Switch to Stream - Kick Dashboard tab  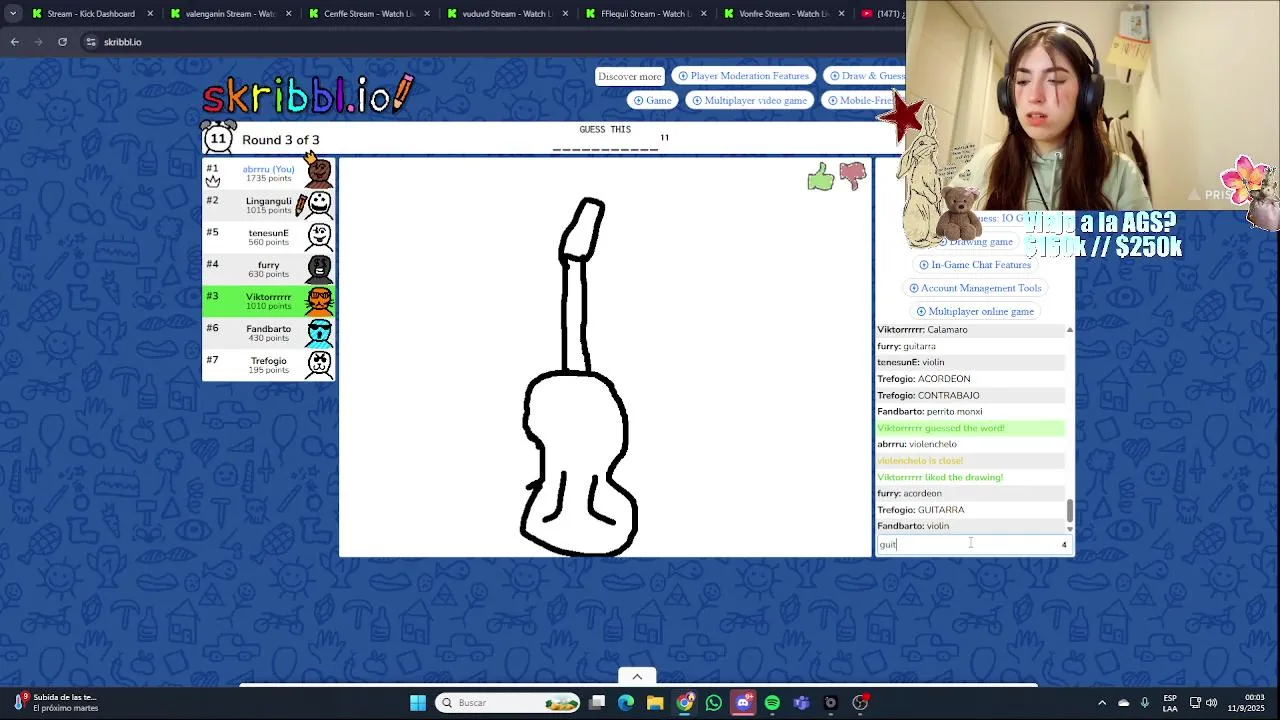tap(91, 14)
